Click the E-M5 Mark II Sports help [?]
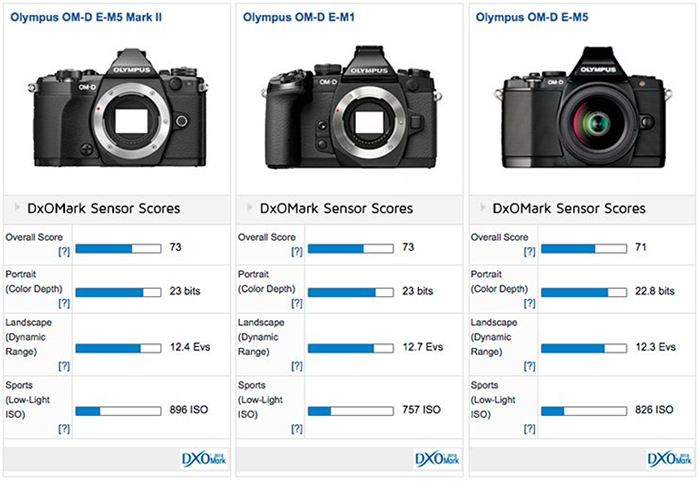The width and height of the screenshot is (700, 481). click(x=63, y=428)
